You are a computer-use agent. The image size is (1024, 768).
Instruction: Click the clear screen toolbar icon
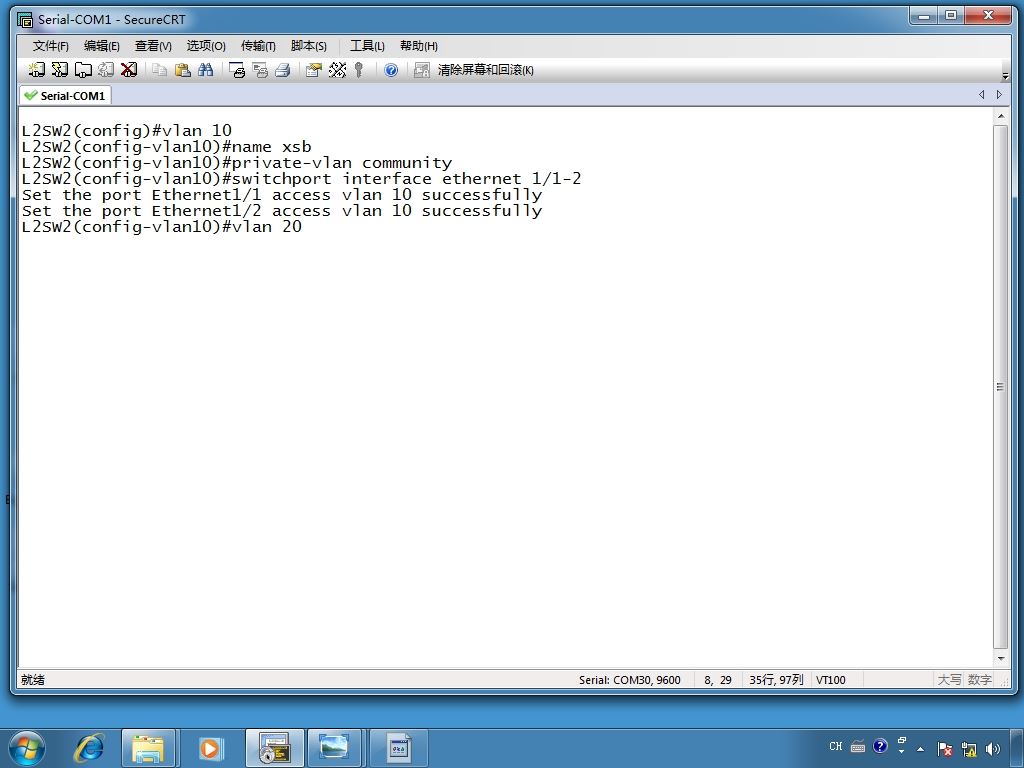pos(422,70)
